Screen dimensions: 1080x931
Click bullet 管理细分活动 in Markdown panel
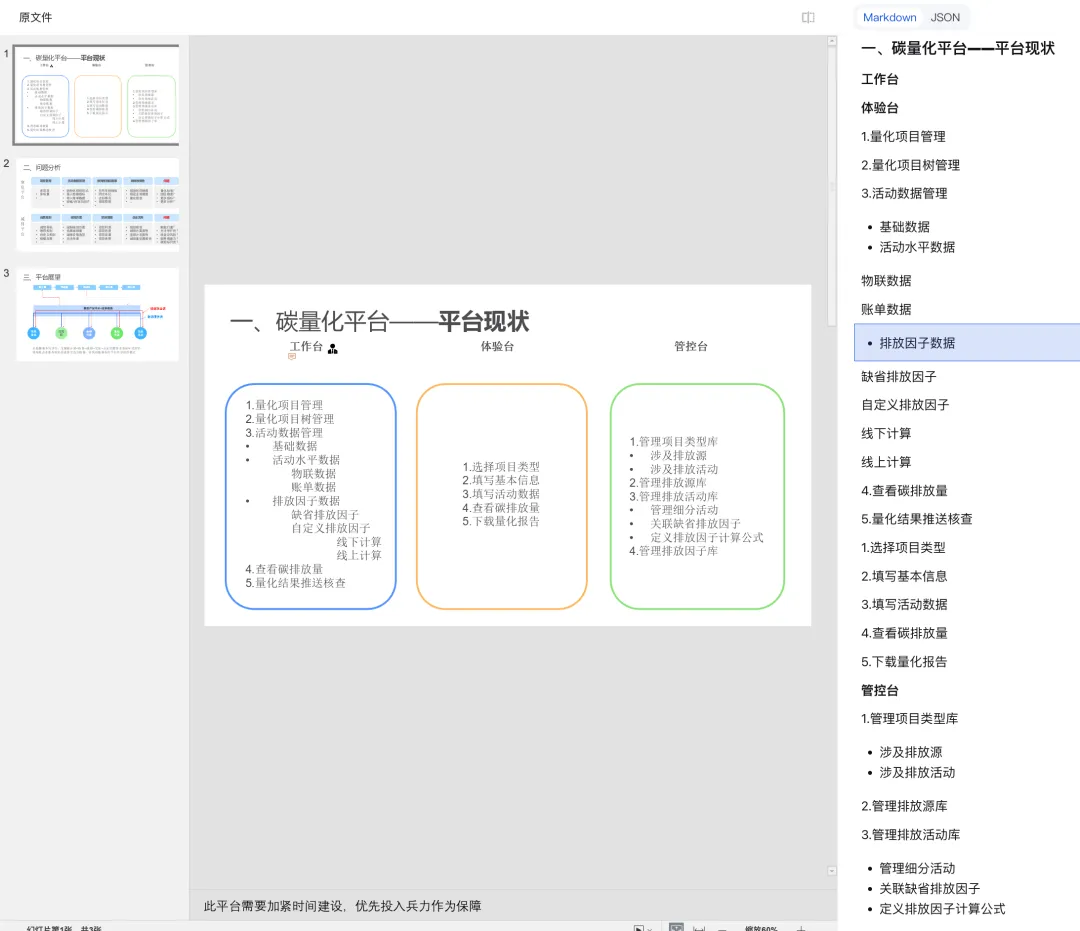pyautogui.click(x=917, y=868)
